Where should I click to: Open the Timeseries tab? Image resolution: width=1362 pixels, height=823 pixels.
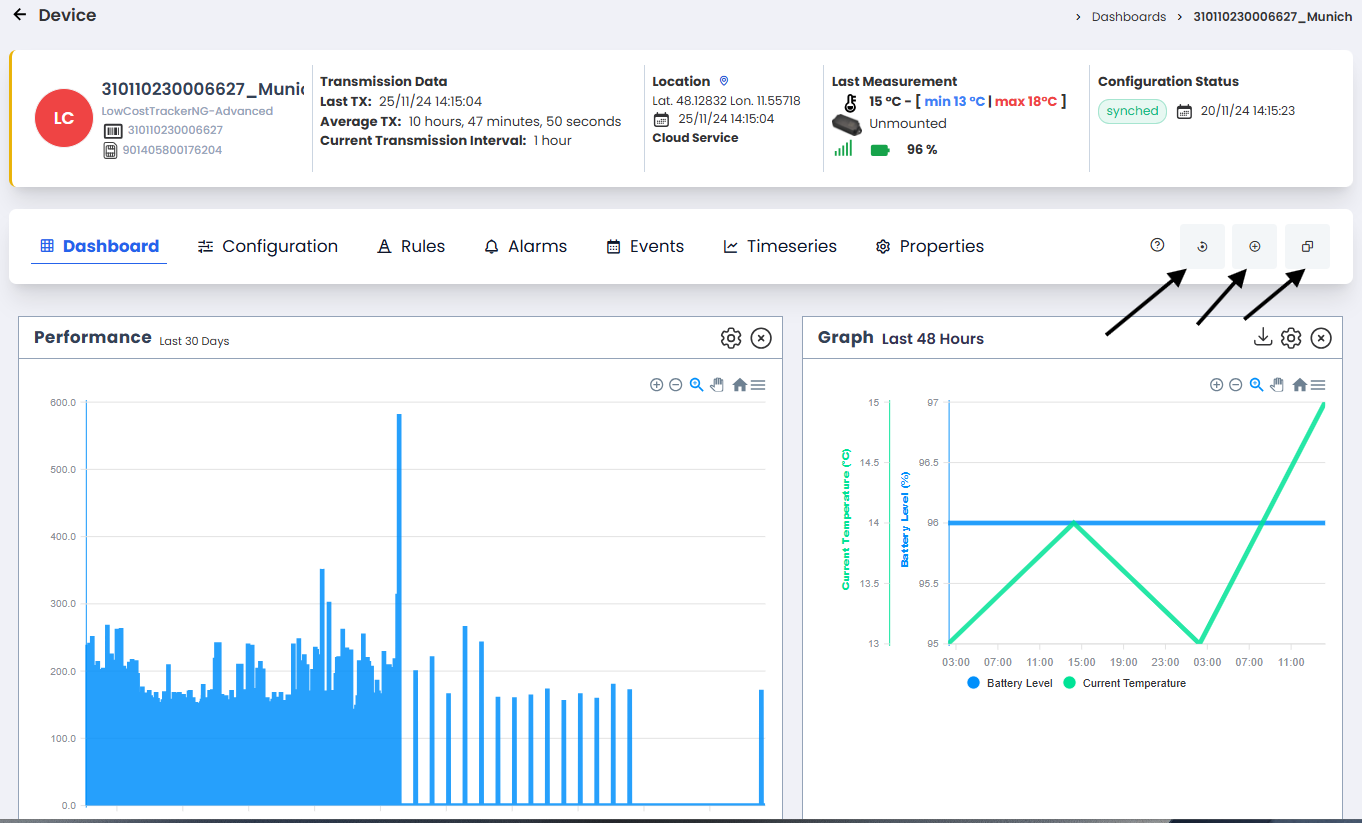pyautogui.click(x=780, y=246)
